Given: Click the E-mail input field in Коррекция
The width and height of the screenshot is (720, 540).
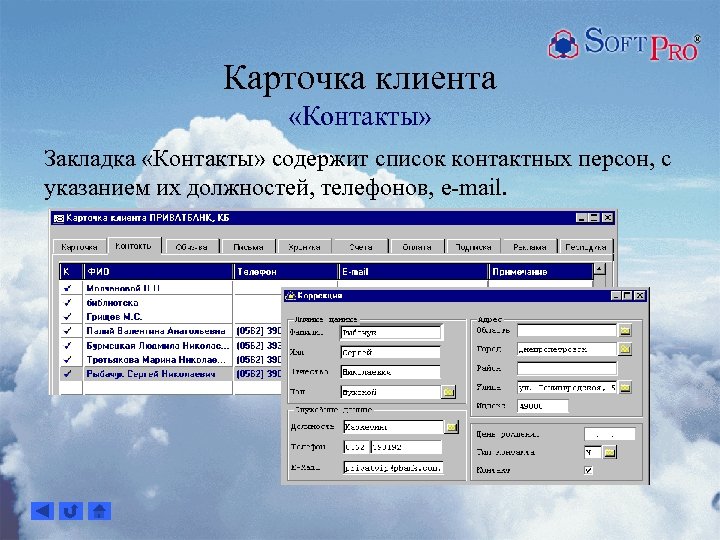Looking at the screenshot, I should [394, 467].
